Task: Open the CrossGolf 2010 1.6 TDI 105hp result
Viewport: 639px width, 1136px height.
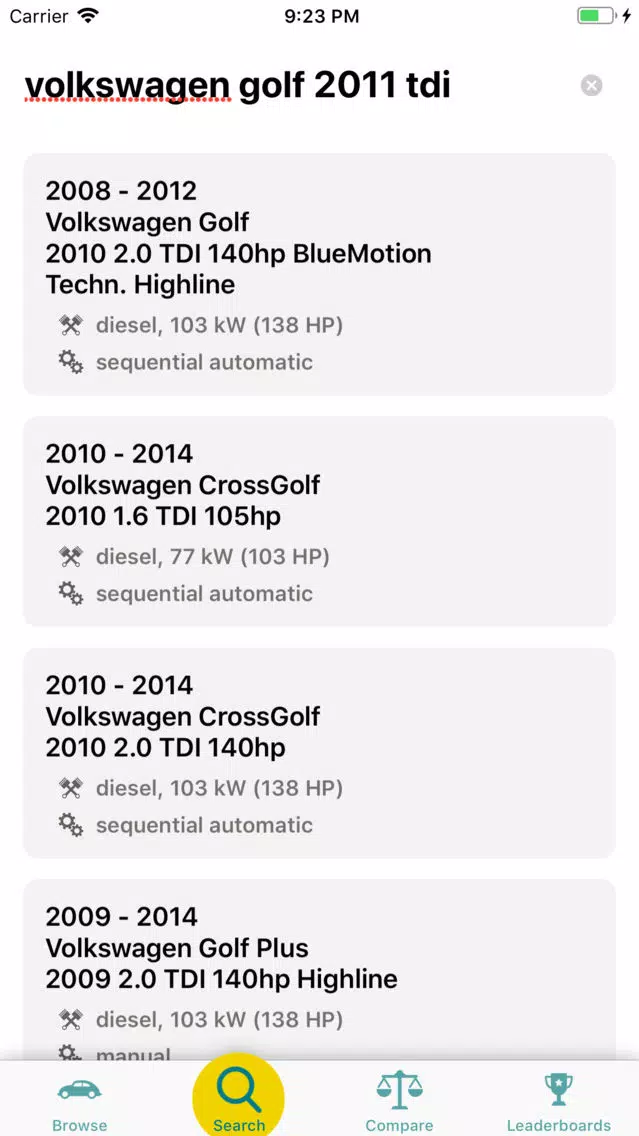Action: click(x=320, y=521)
